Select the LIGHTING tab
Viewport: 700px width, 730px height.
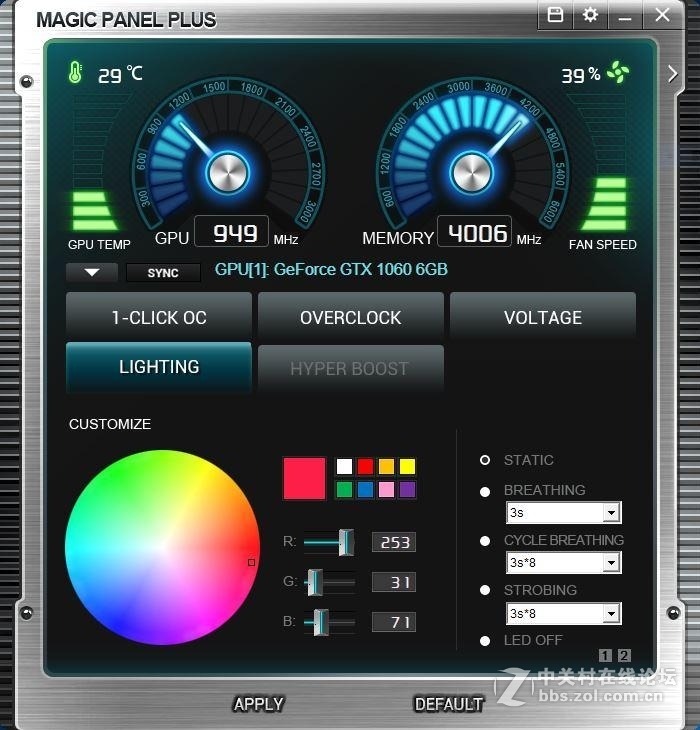pos(159,367)
